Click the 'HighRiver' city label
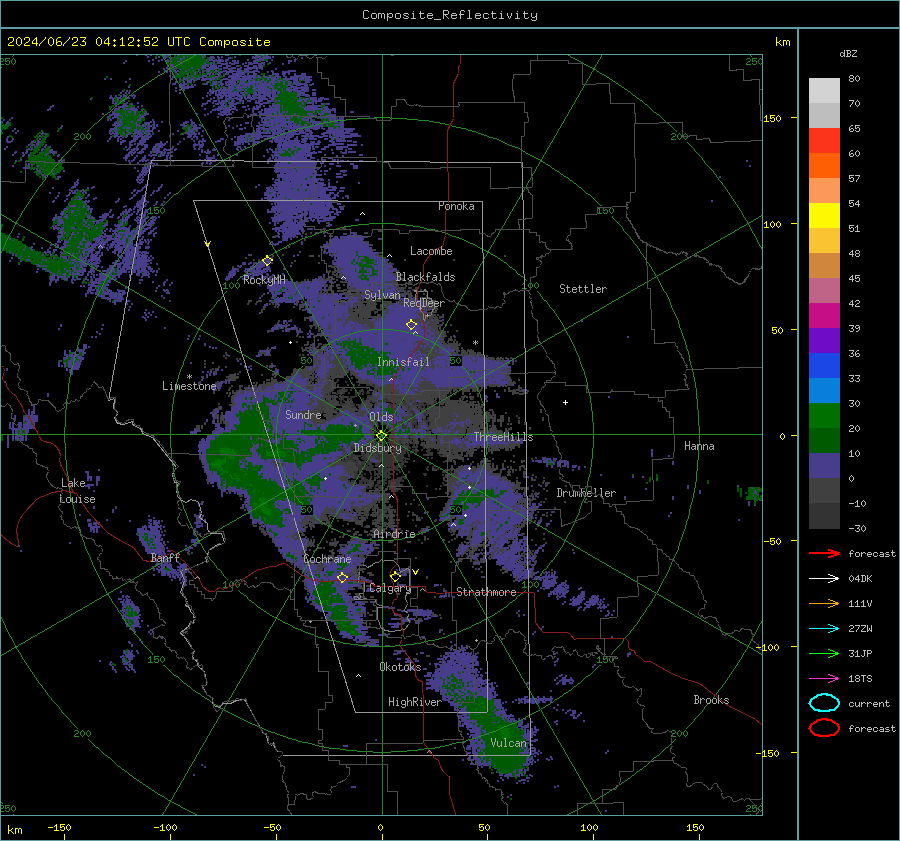Image resolution: width=900 pixels, height=841 pixels. [x=414, y=702]
